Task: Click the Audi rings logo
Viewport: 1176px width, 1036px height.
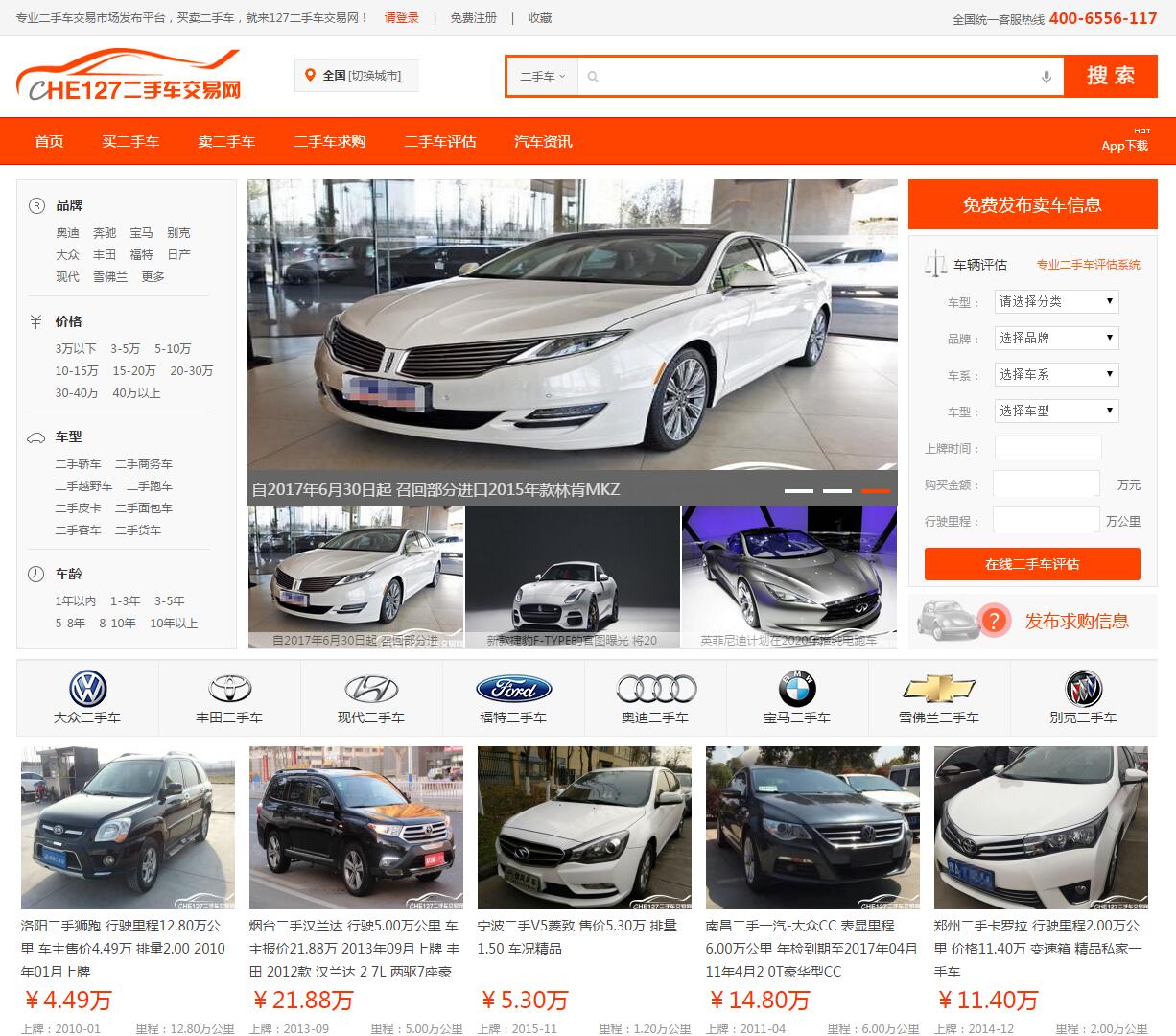Action: pos(656,688)
